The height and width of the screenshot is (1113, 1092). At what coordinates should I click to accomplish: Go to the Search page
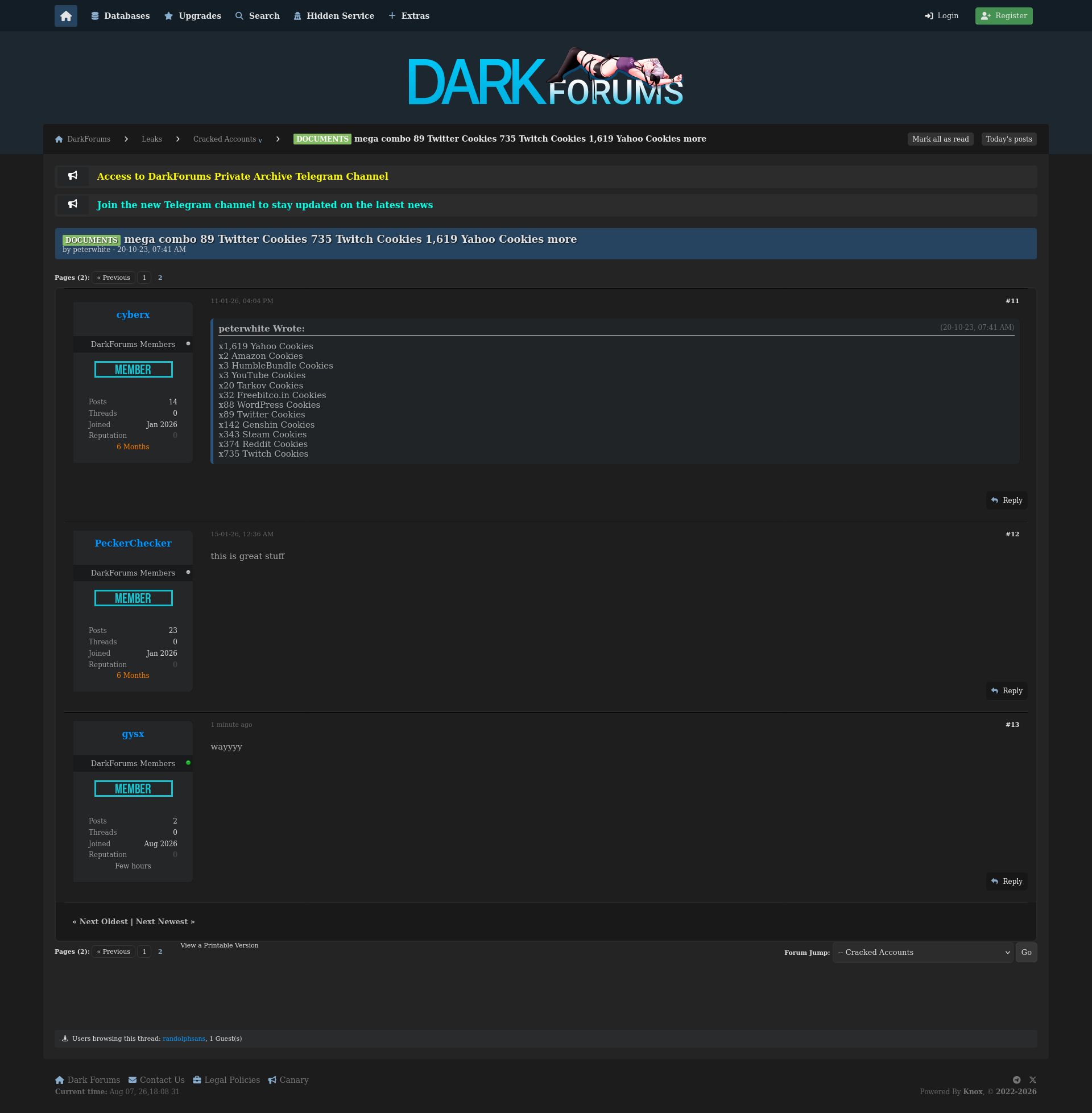[x=258, y=16]
